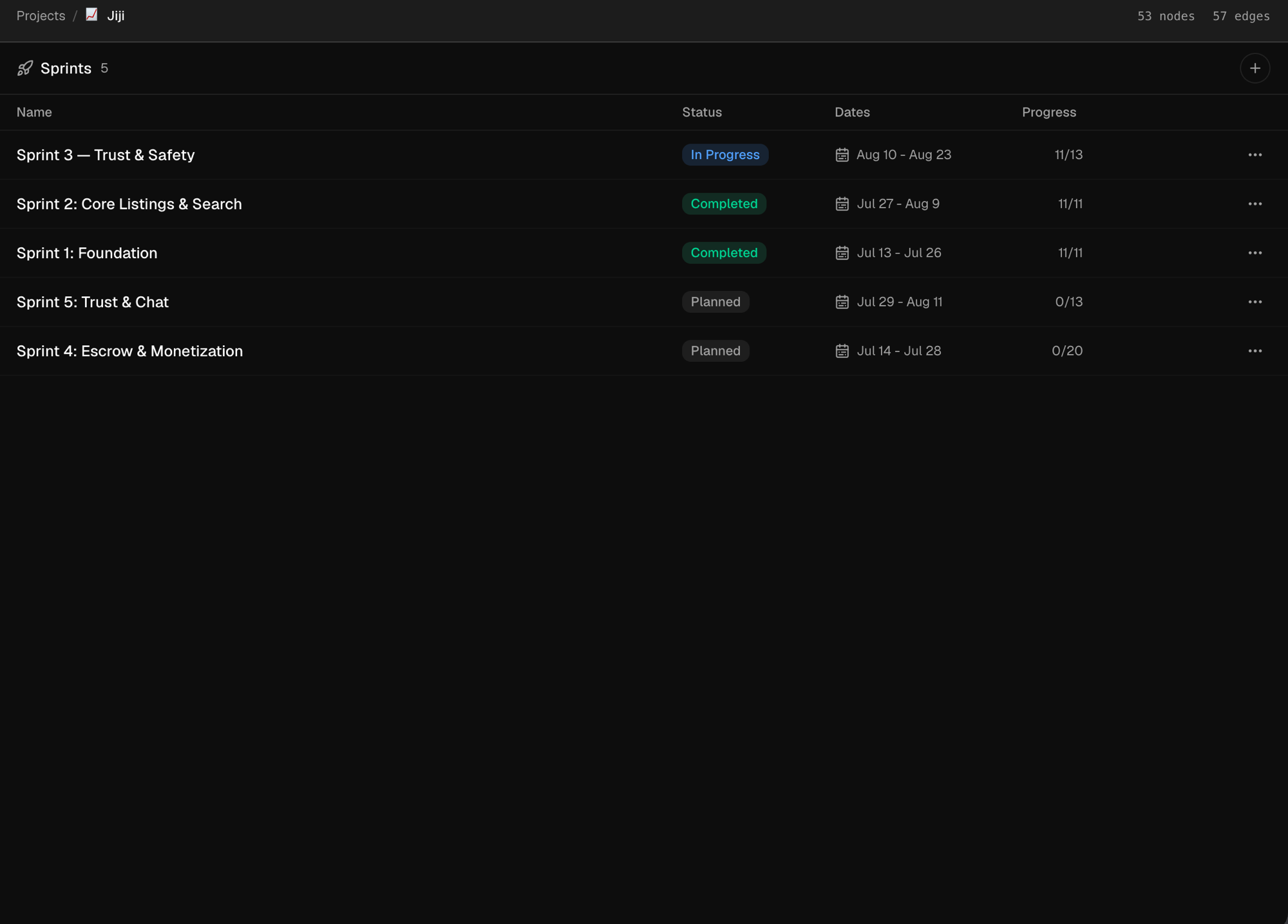Click the rocket icon beside Sprints
Viewport: 1288px width, 924px height.
click(25, 68)
